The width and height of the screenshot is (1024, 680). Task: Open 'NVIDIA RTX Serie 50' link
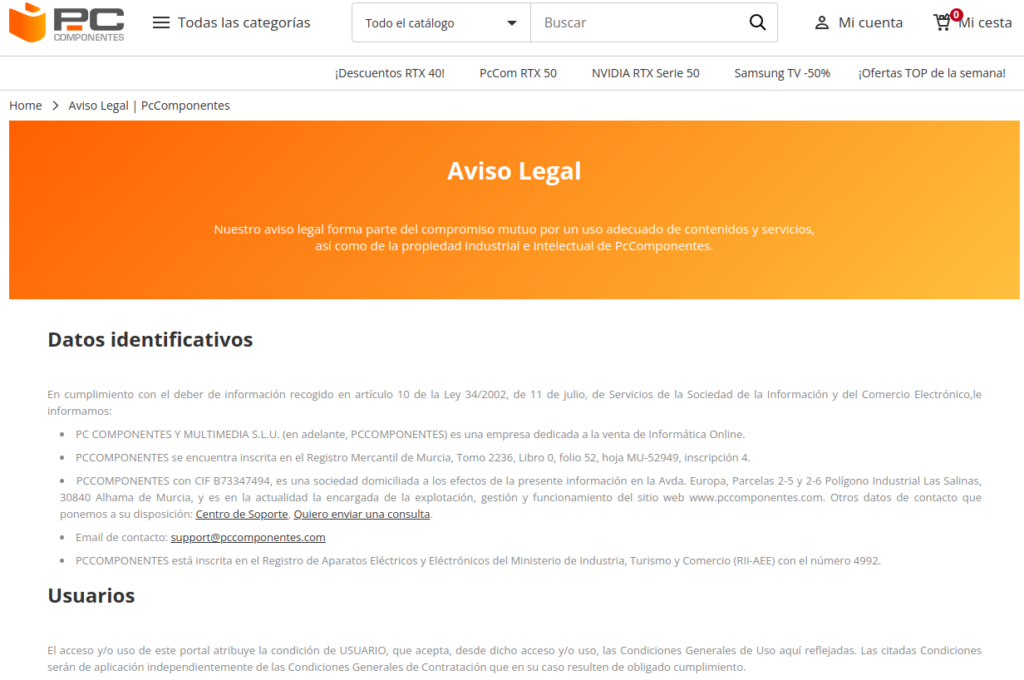tap(645, 73)
